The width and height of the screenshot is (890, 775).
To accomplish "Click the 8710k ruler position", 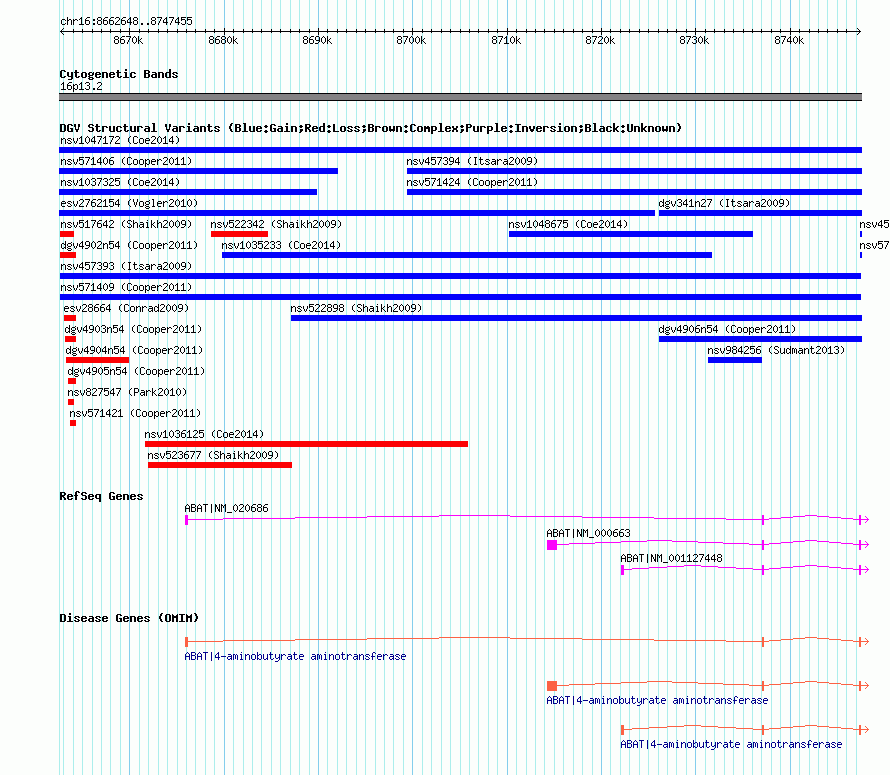I will [x=506, y=40].
